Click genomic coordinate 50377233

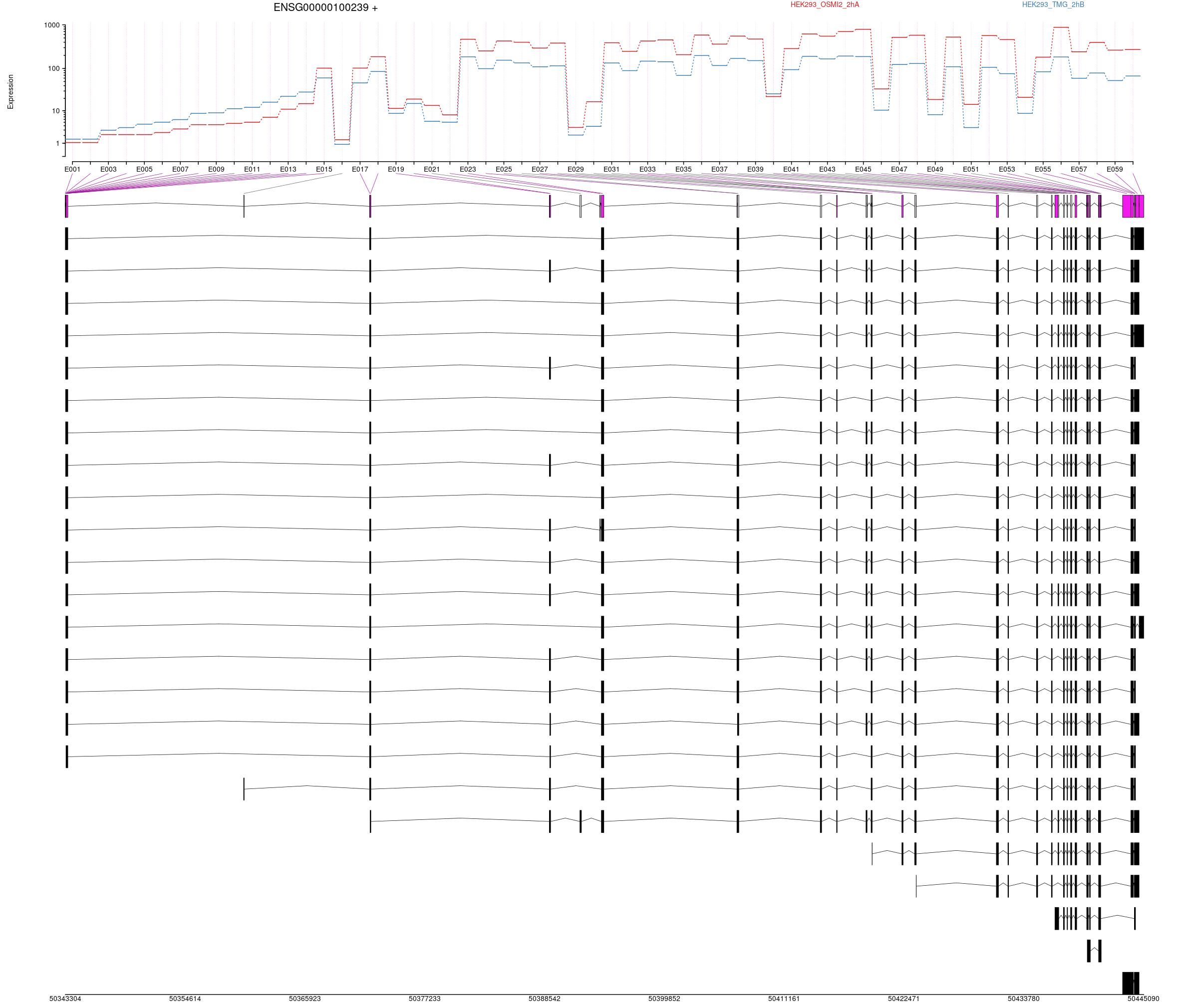point(425,999)
